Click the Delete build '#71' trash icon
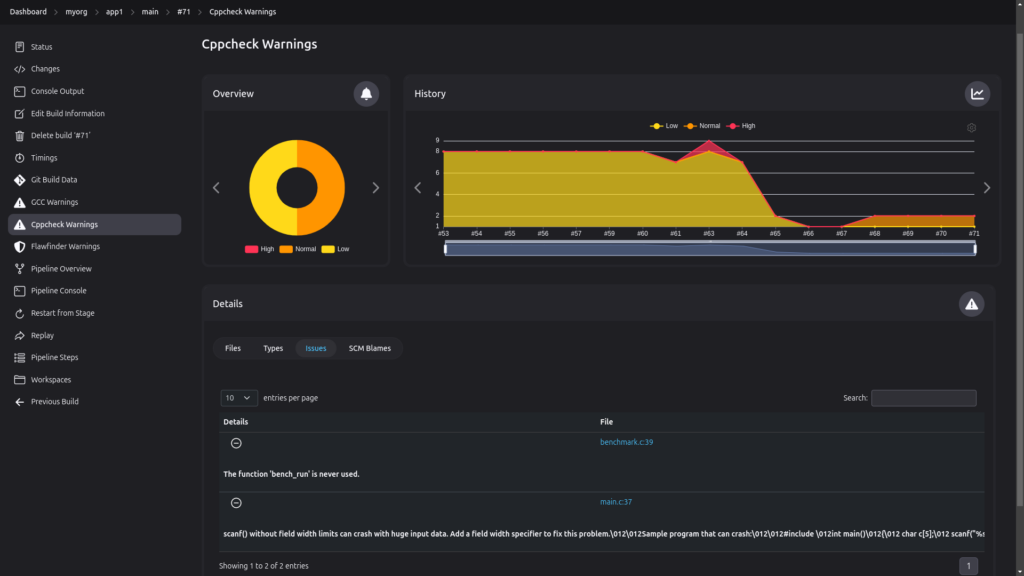 (x=20, y=136)
